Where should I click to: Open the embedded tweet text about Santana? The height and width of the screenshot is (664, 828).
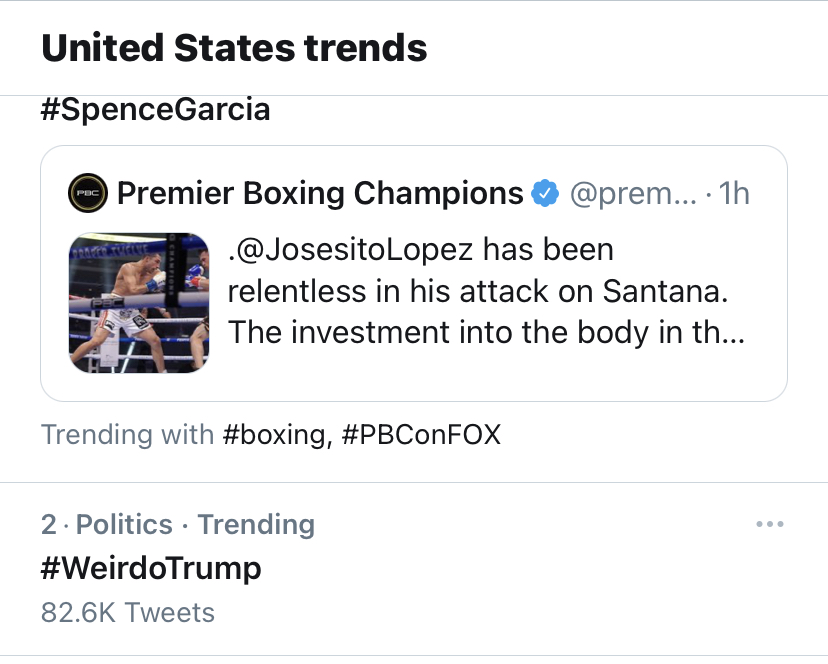(486, 292)
